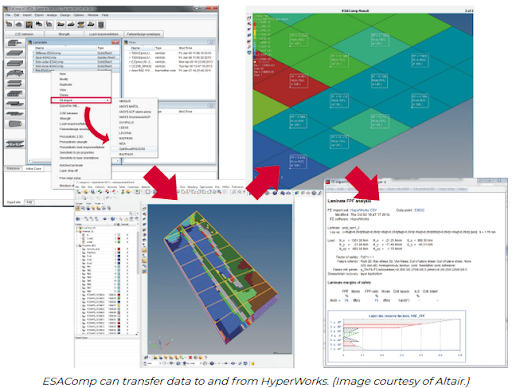Select the Duplicate context menu entry
The image size is (512, 388).
66,84
